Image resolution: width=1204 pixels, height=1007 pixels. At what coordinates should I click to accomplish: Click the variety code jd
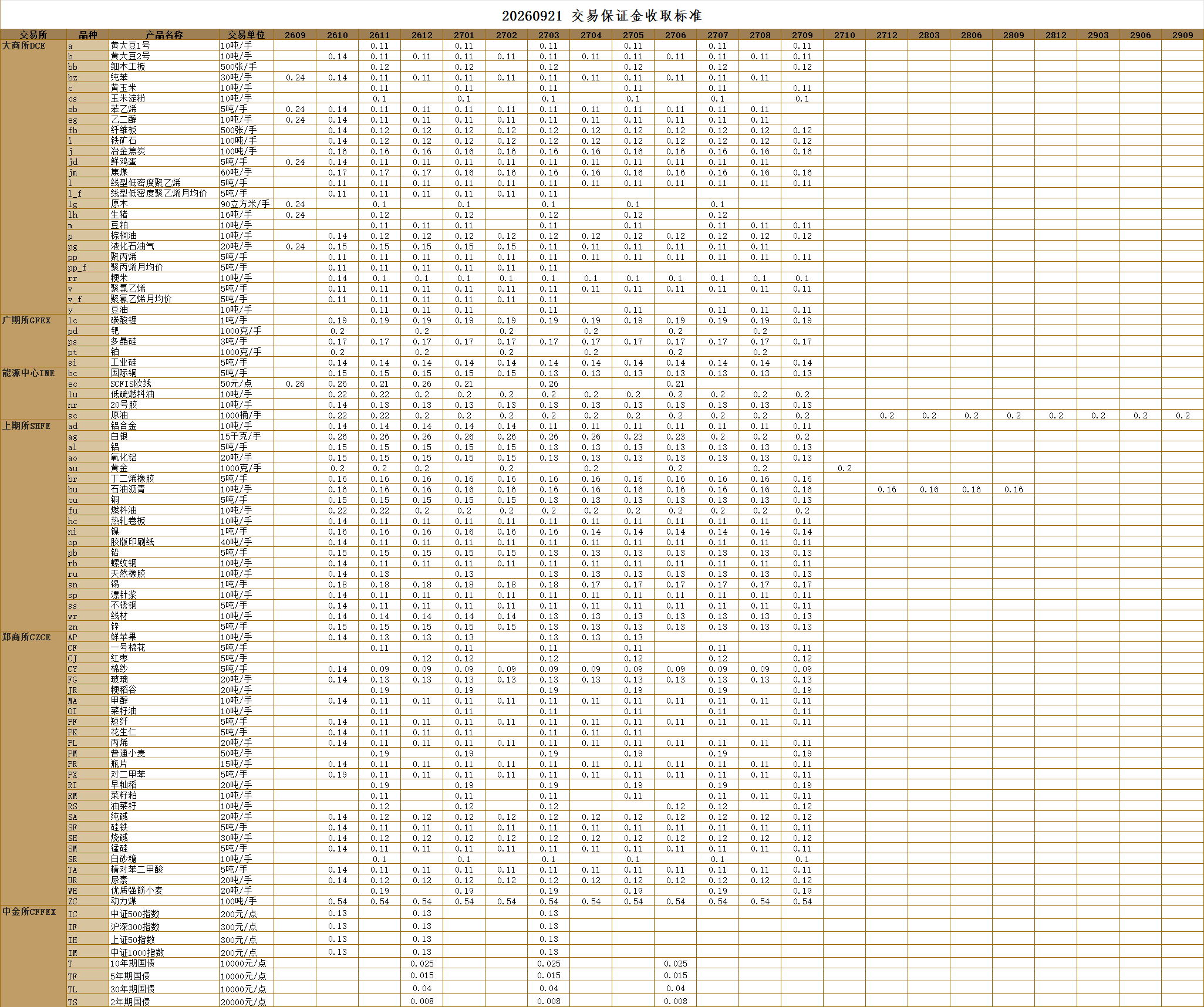pyautogui.click(x=73, y=162)
